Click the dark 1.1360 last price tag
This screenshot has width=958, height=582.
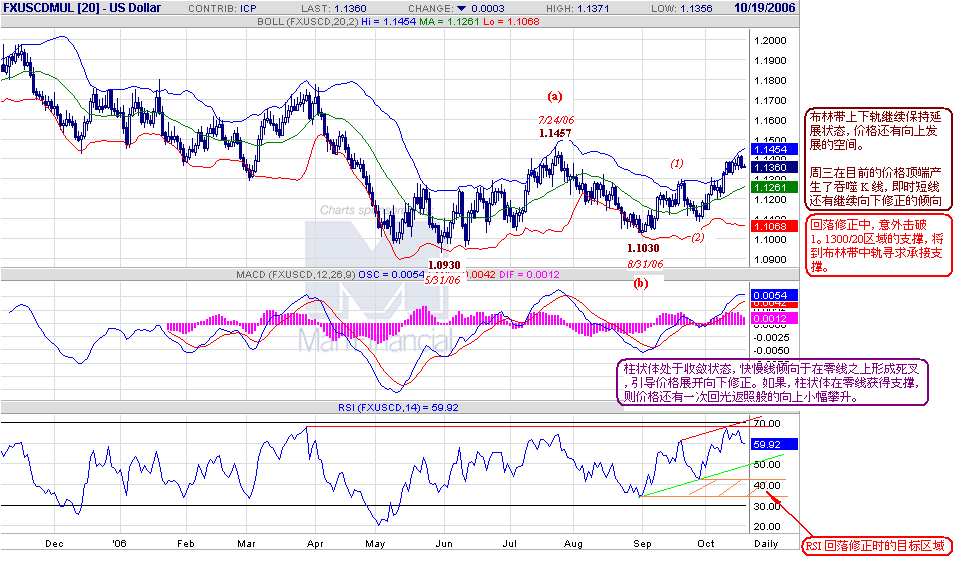tap(773, 167)
